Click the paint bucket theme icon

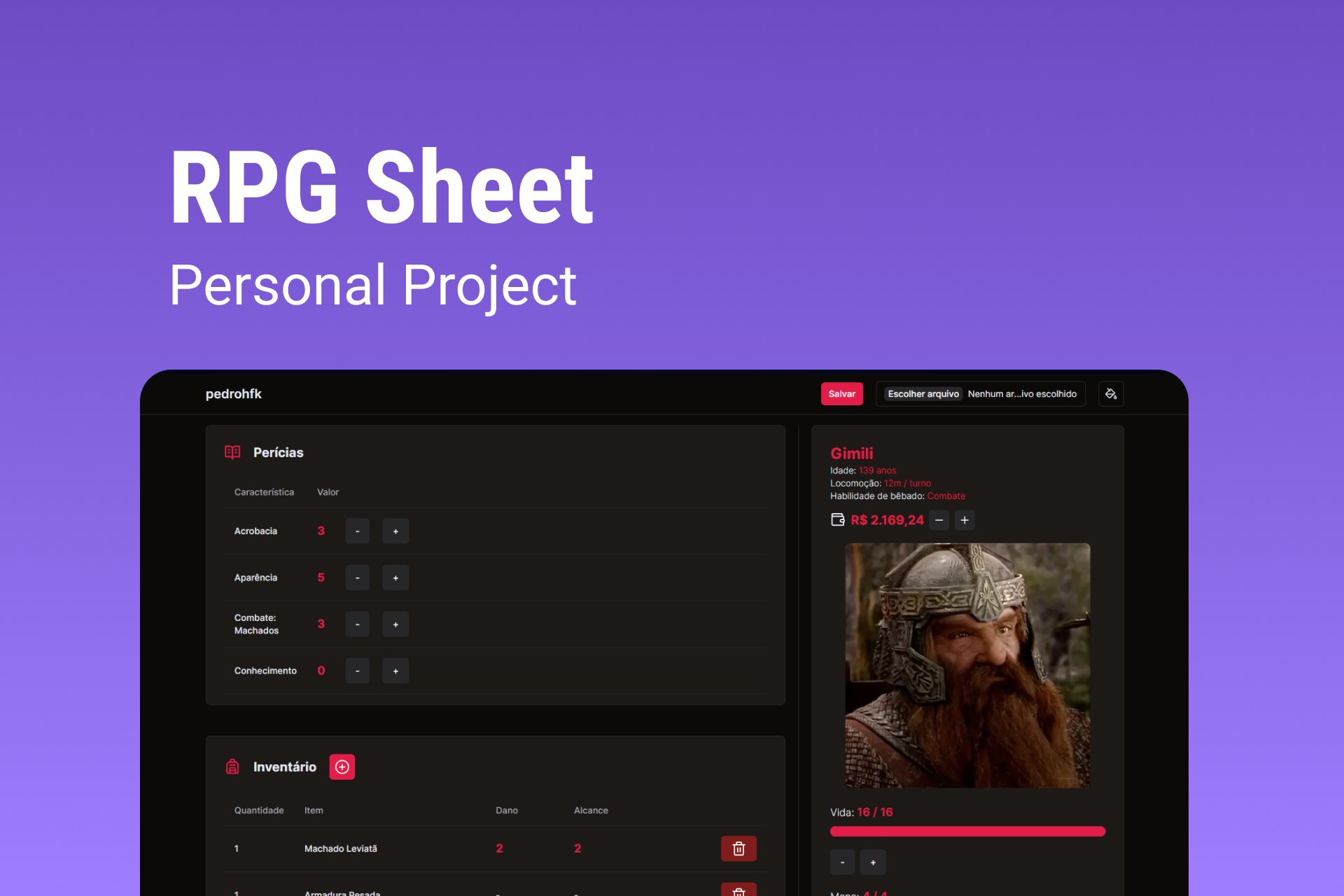[x=1111, y=394]
